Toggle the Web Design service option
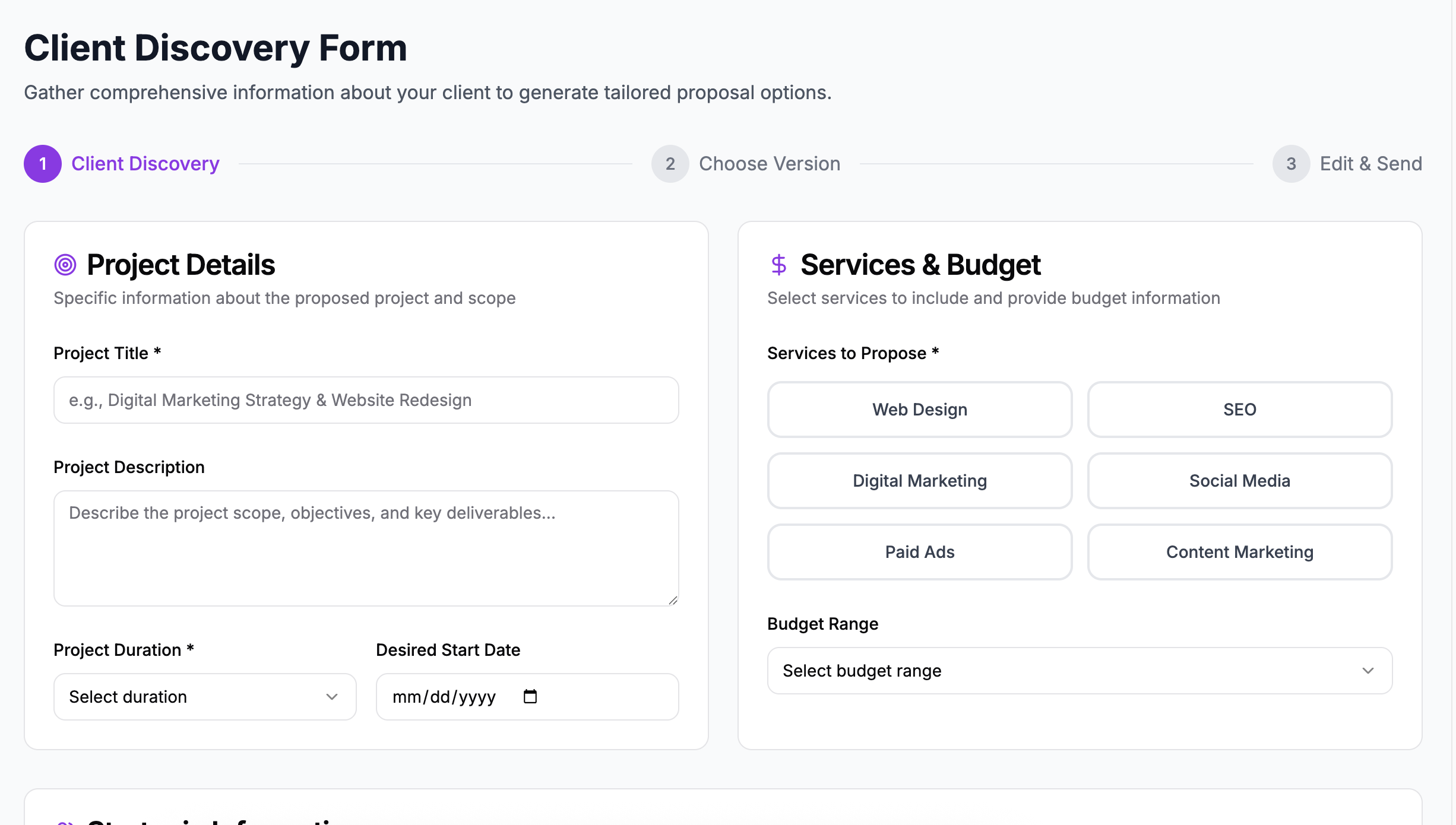The height and width of the screenshot is (825, 1456). click(x=919, y=410)
